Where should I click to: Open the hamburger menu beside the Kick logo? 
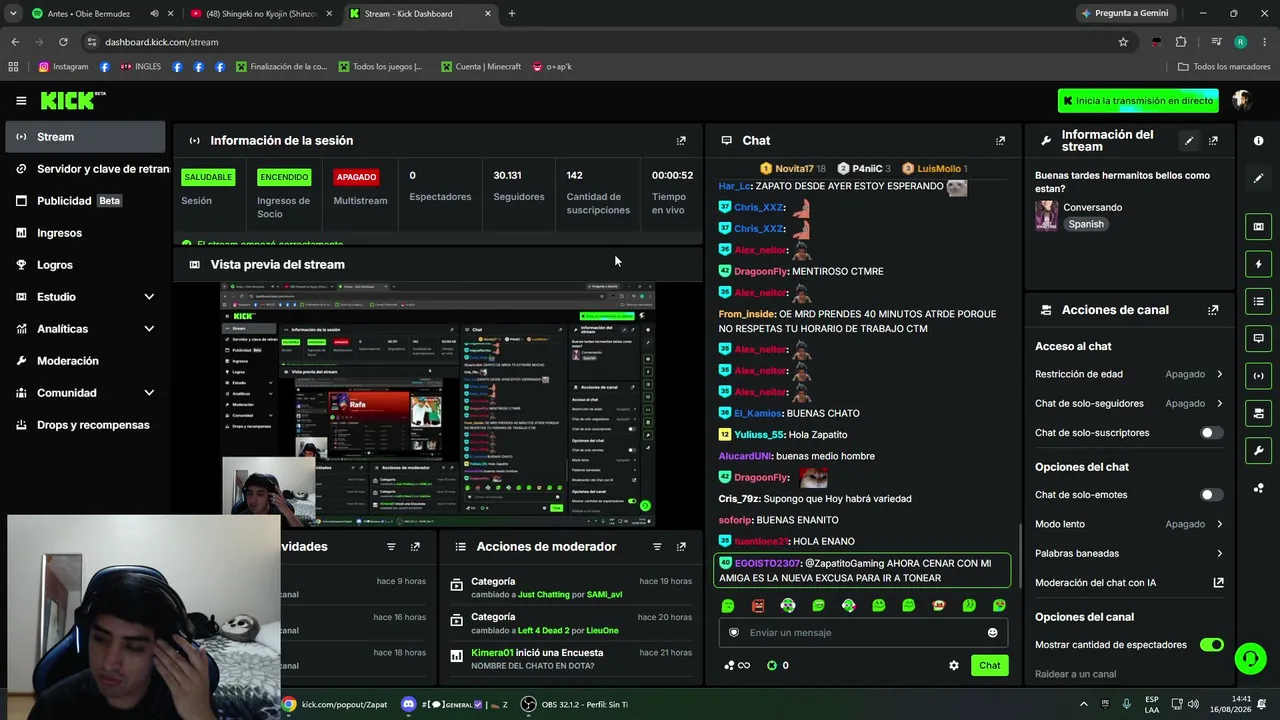point(21,100)
